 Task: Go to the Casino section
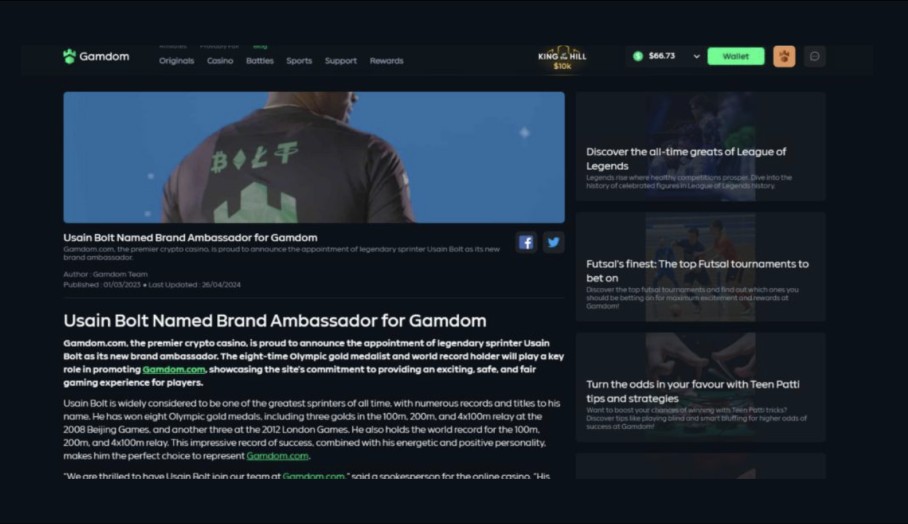point(220,61)
